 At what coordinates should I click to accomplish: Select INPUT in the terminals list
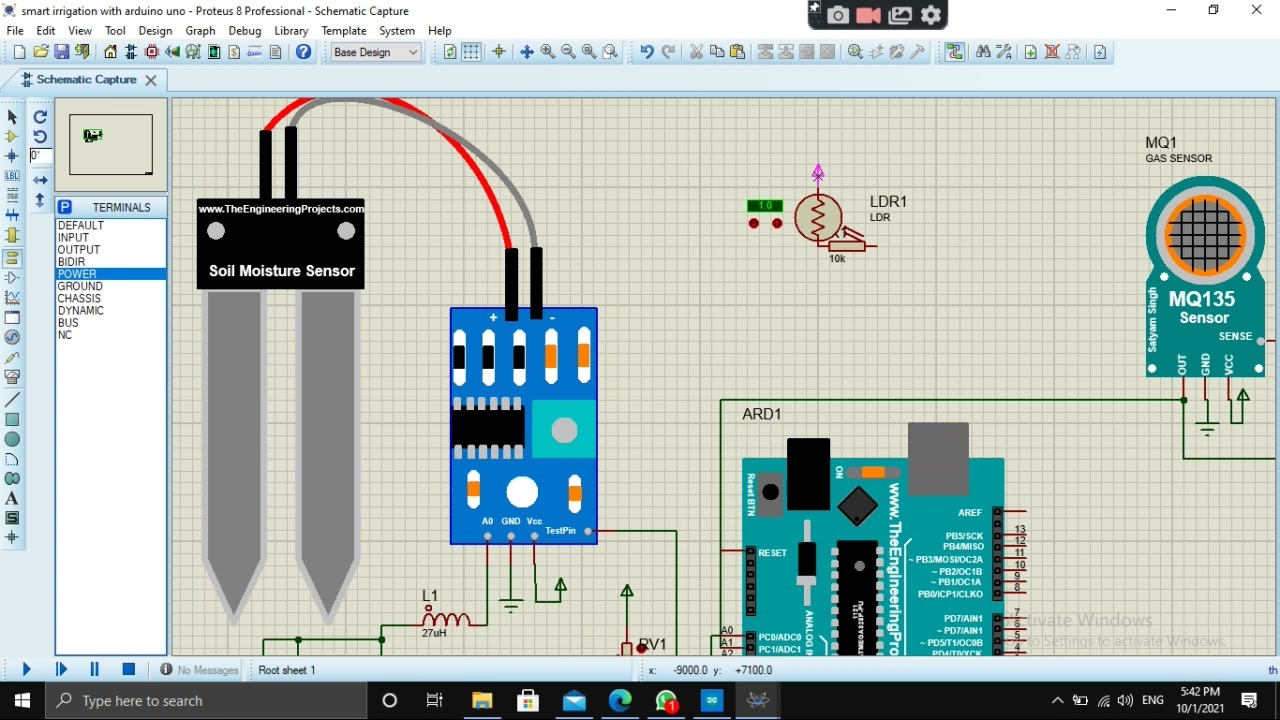[111, 238]
